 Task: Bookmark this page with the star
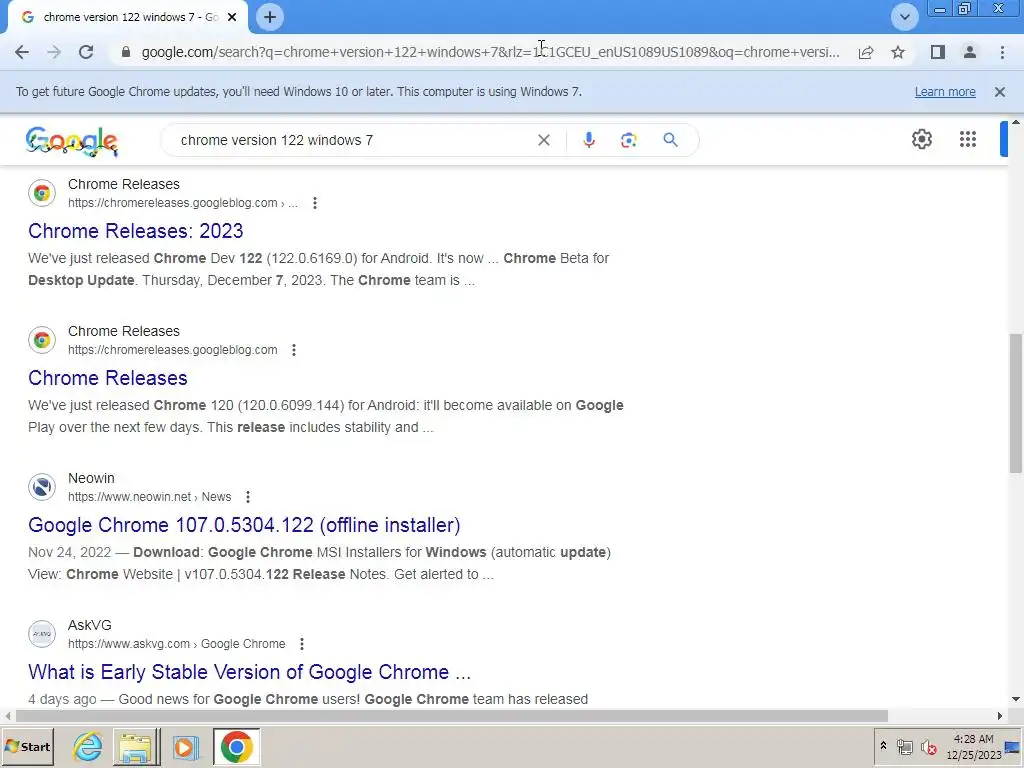click(898, 52)
